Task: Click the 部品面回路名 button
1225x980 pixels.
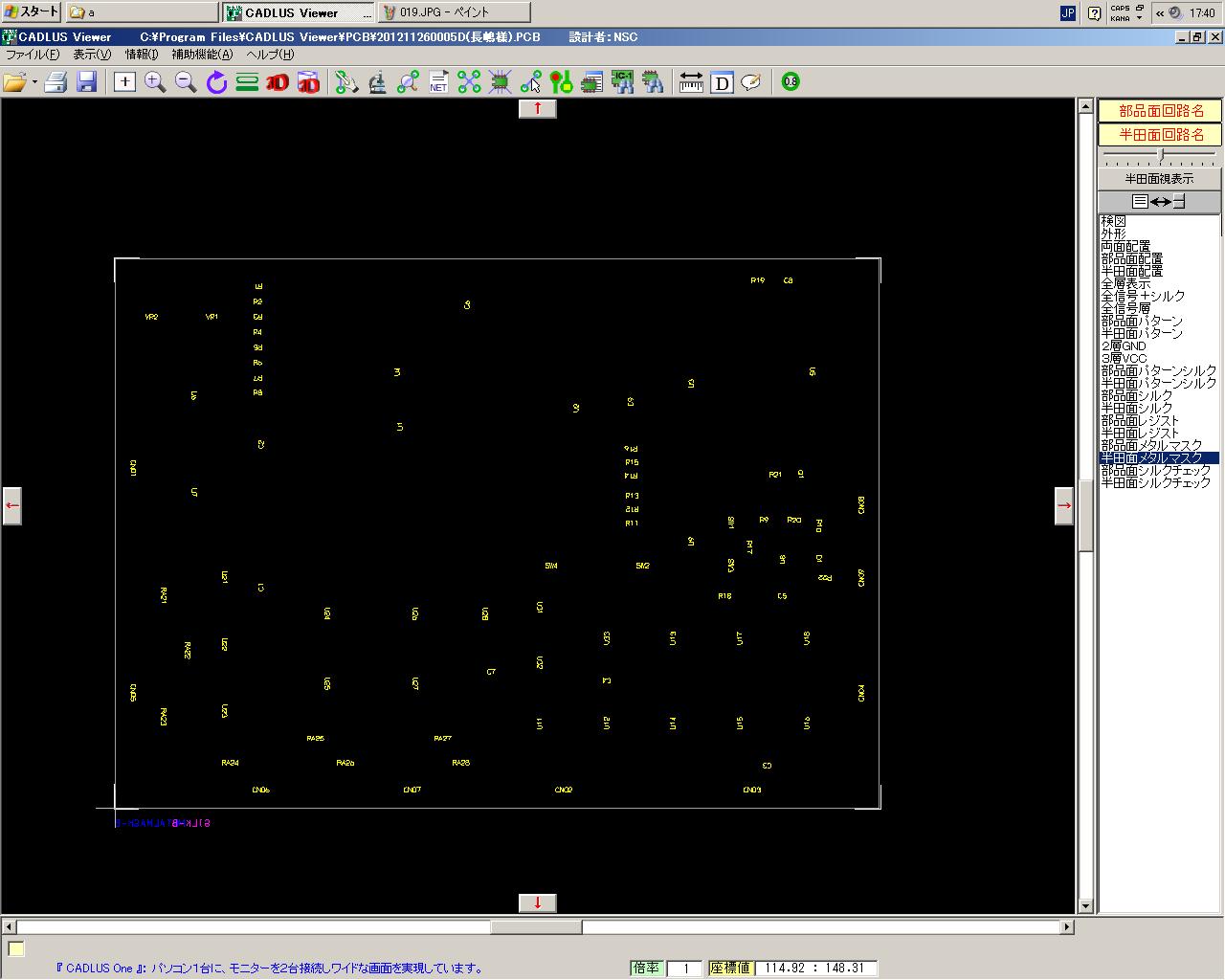Action: [x=1160, y=111]
